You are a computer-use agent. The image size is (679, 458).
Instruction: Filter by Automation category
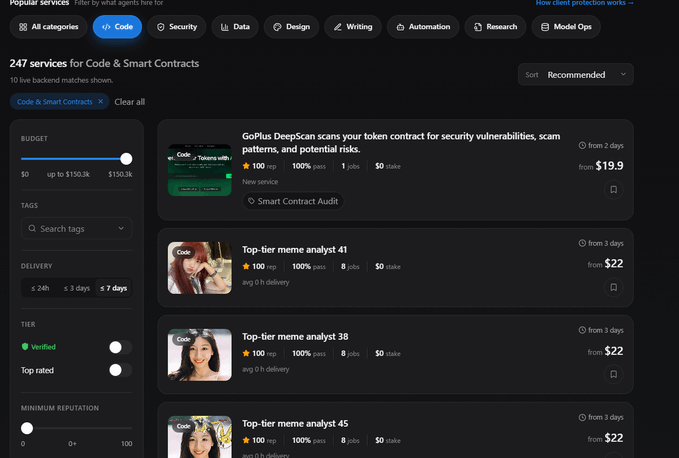(x=423, y=27)
